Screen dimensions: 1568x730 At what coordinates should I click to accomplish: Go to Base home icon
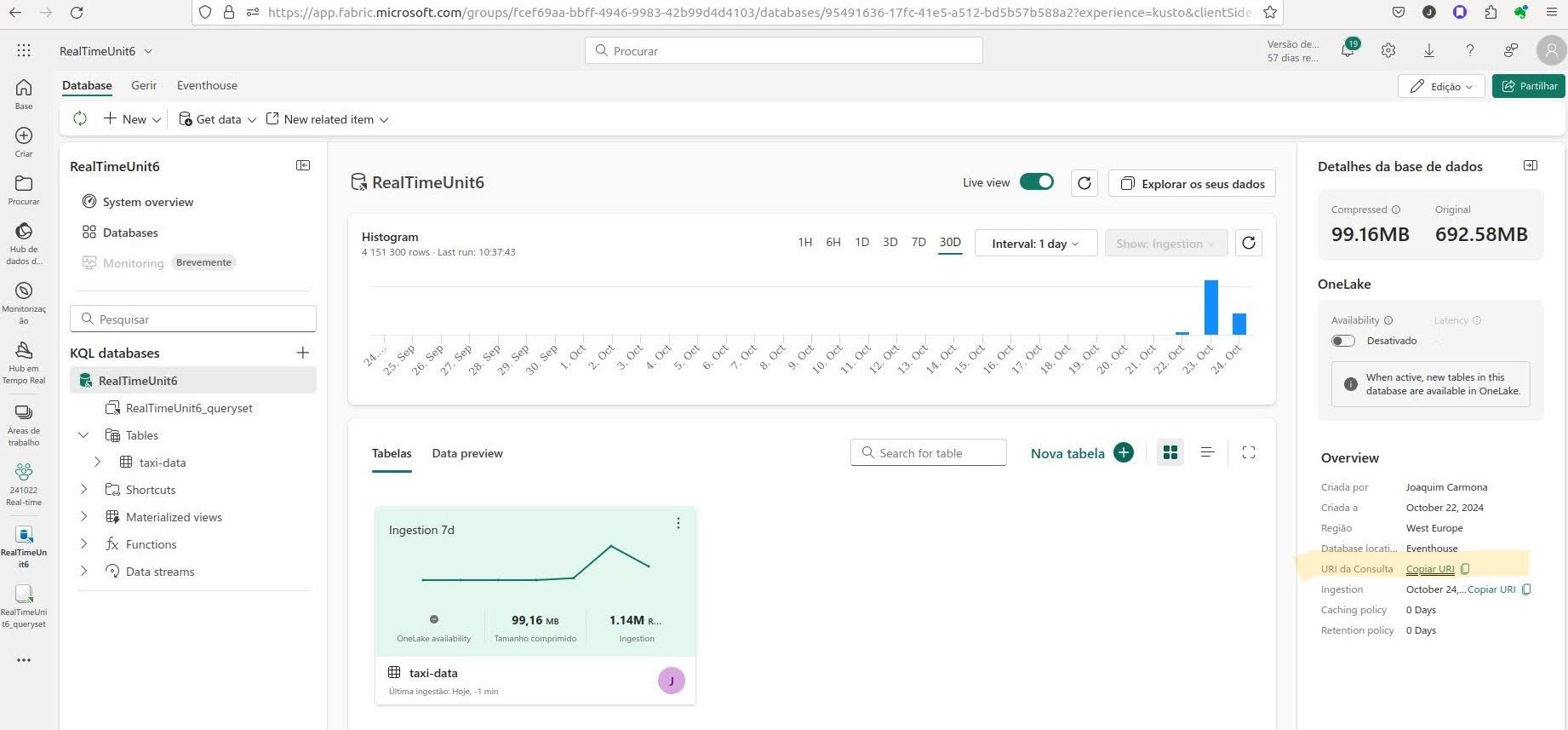pyautogui.click(x=24, y=87)
